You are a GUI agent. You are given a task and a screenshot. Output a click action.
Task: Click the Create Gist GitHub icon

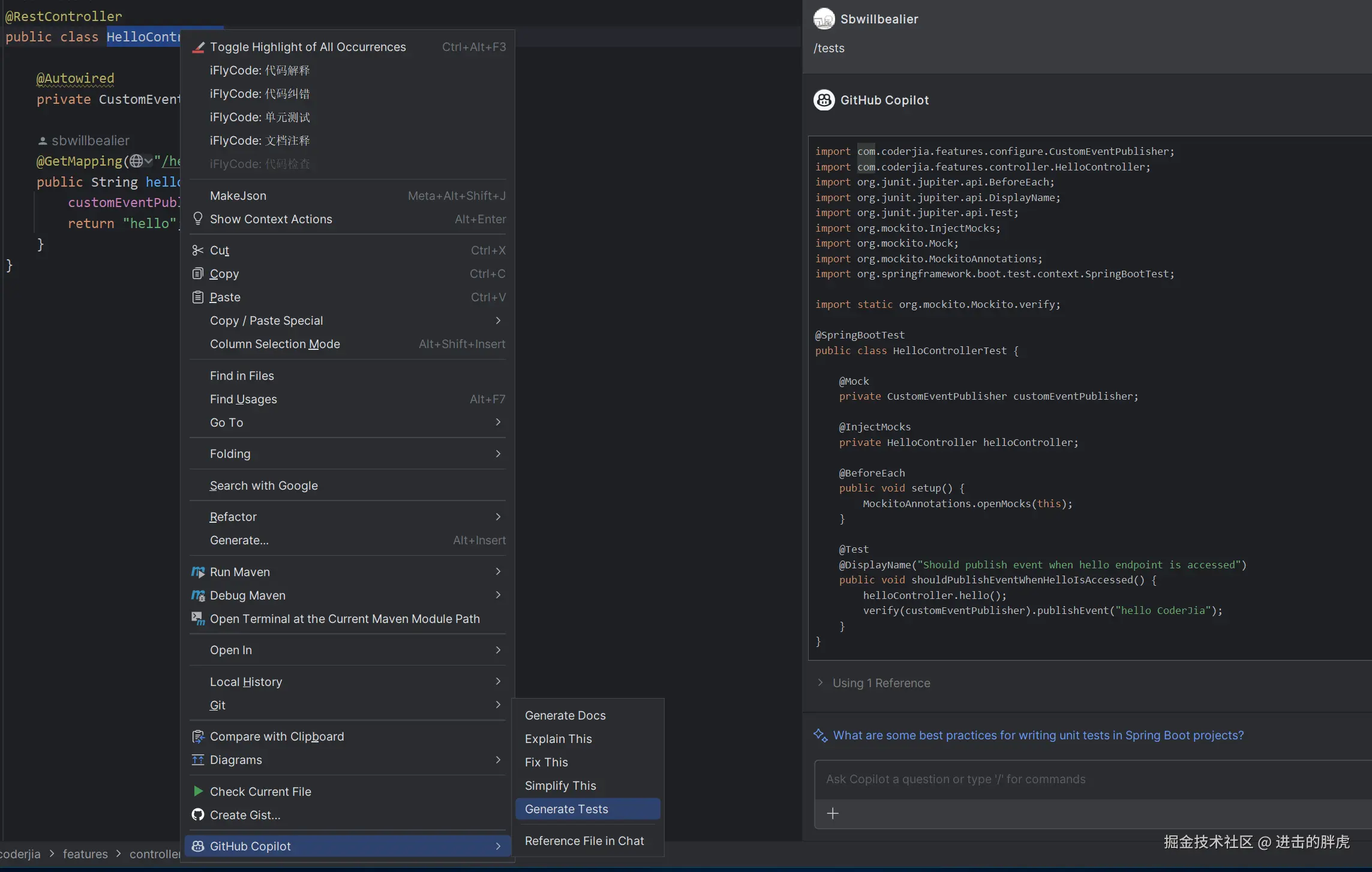[x=197, y=815]
